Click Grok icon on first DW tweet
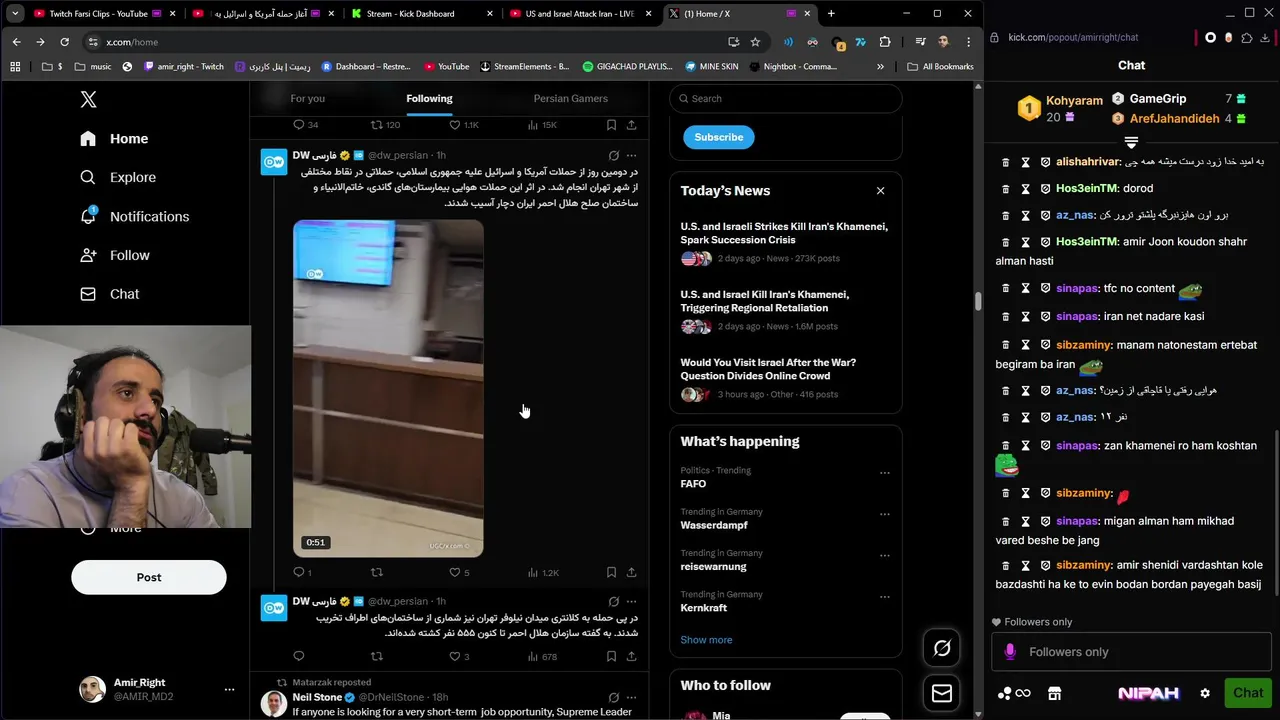The height and width of the screenshot is (720, 1280). pos(614,156)
